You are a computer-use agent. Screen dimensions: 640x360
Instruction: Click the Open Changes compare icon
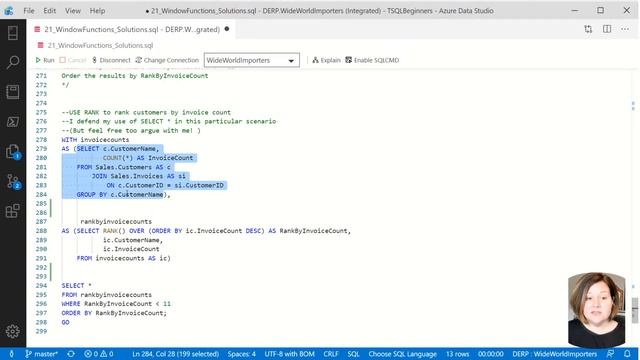pyautogui.click(x=588, y=29)
